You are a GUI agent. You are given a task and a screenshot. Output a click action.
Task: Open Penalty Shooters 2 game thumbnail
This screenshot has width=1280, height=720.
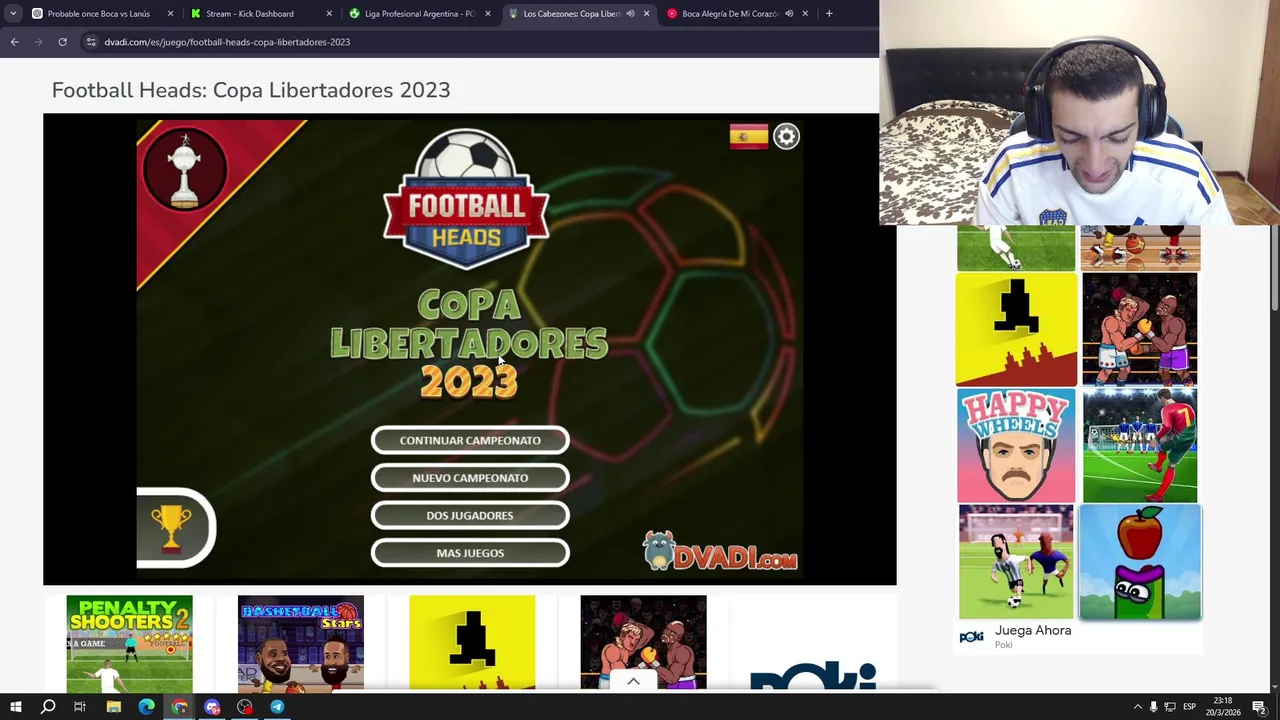tap(129, 643)
